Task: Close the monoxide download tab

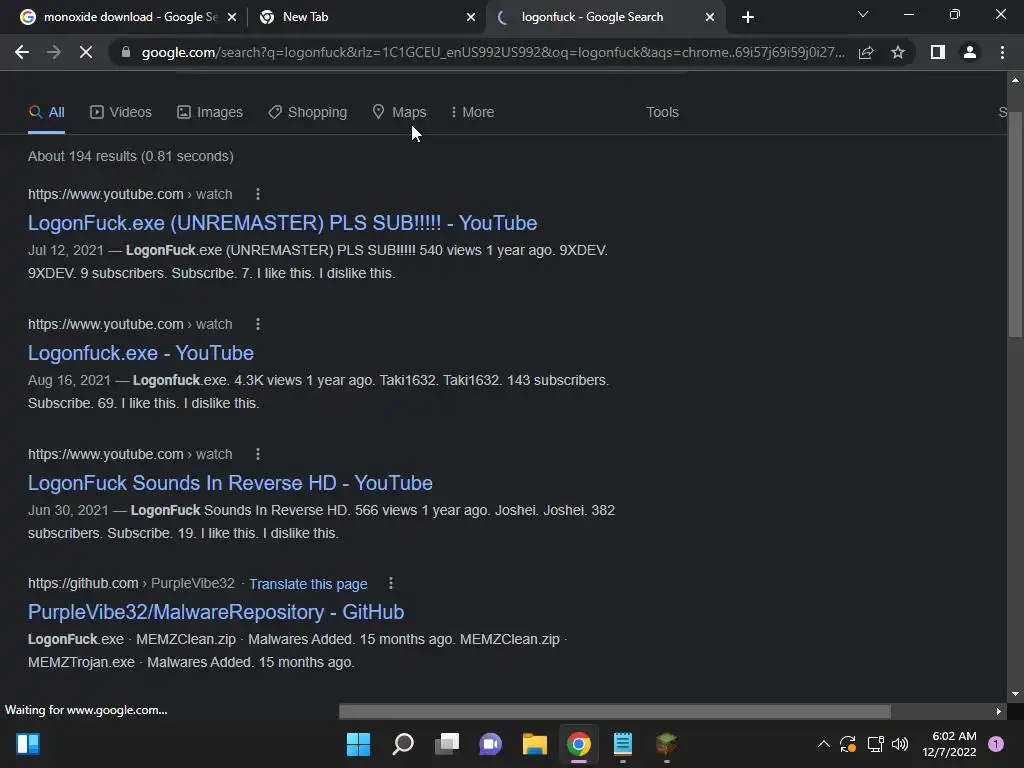Action: 232,17
